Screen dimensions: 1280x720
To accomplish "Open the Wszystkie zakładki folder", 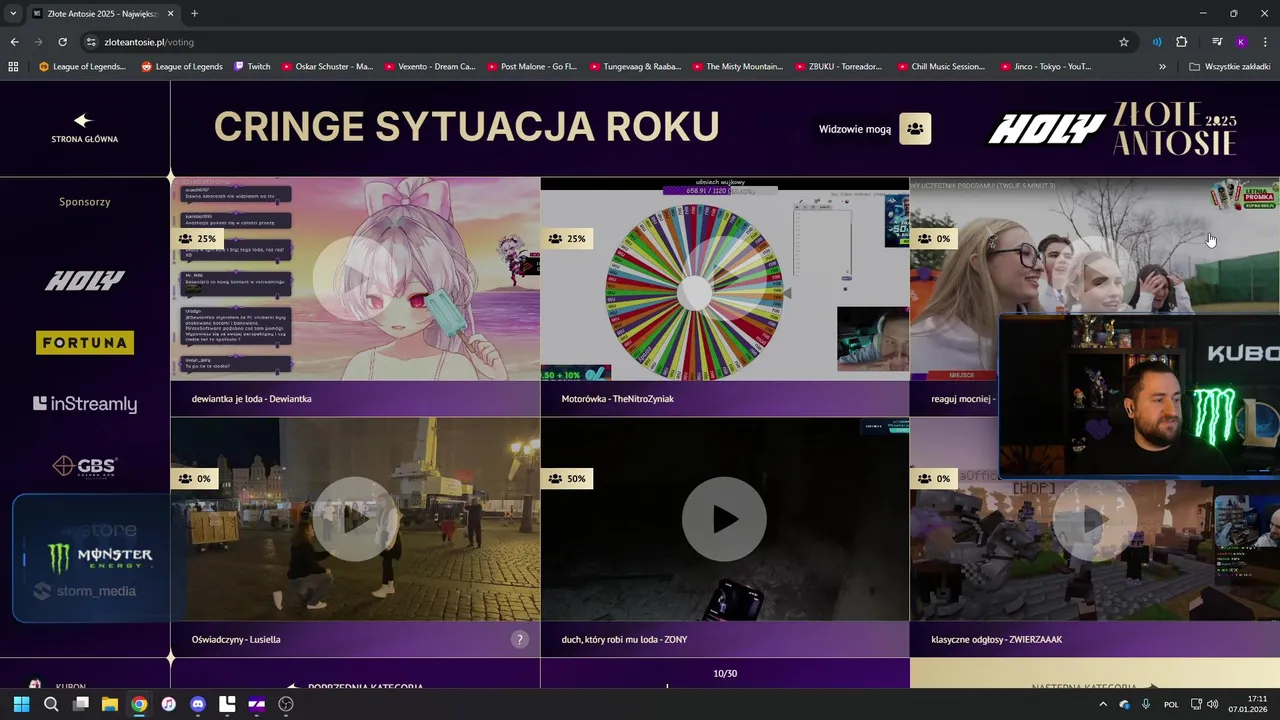I will (1229, 67).
